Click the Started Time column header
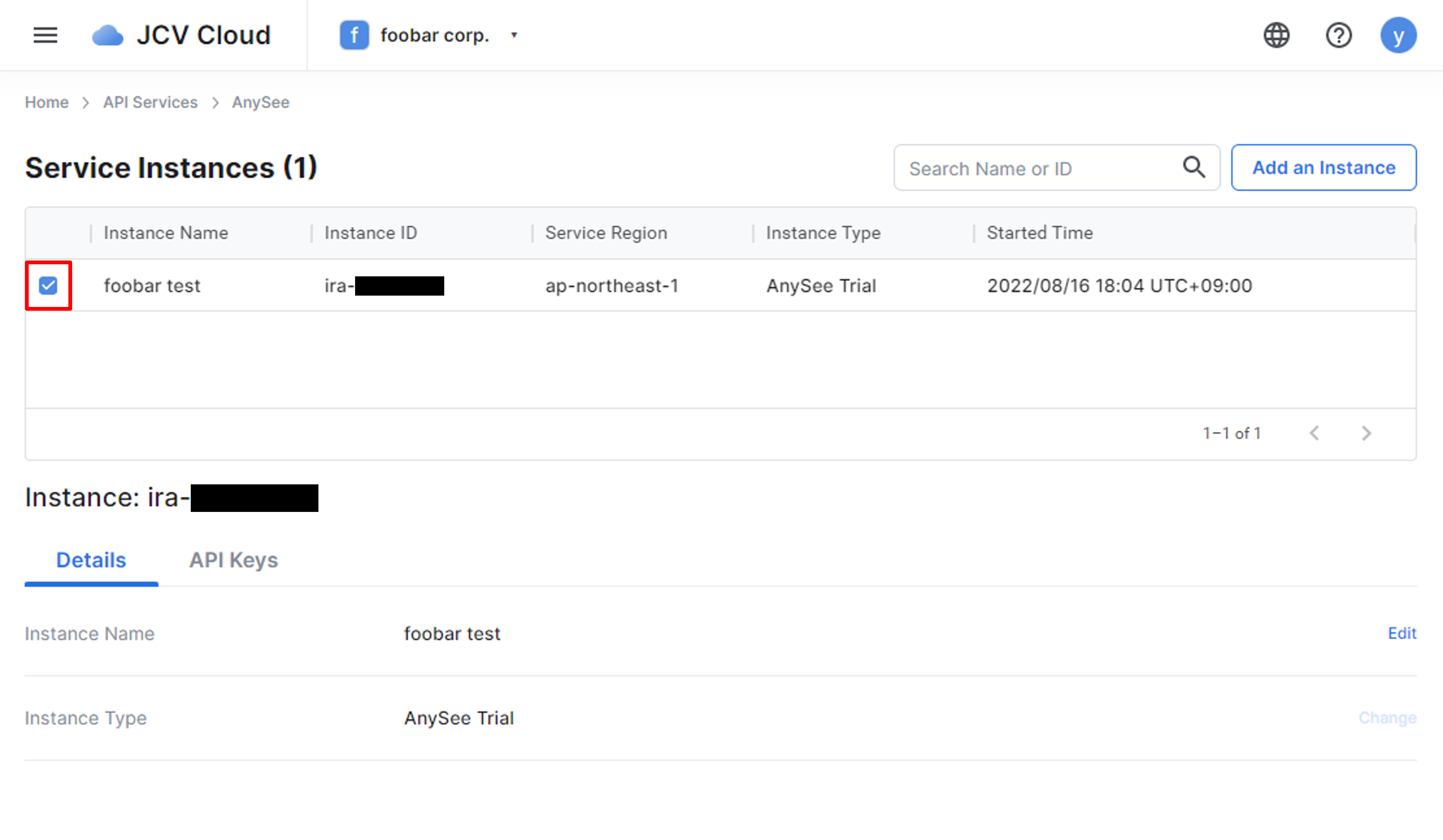1443x840 pixels. tap(1039, 233)
